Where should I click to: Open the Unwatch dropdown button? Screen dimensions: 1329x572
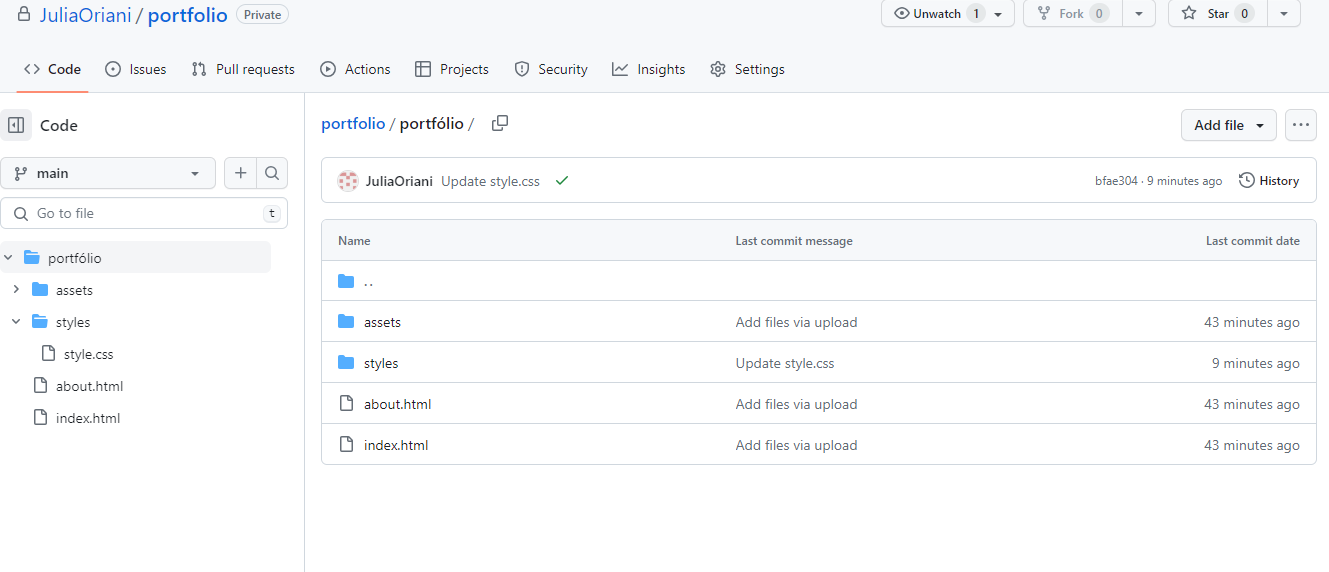948,14
